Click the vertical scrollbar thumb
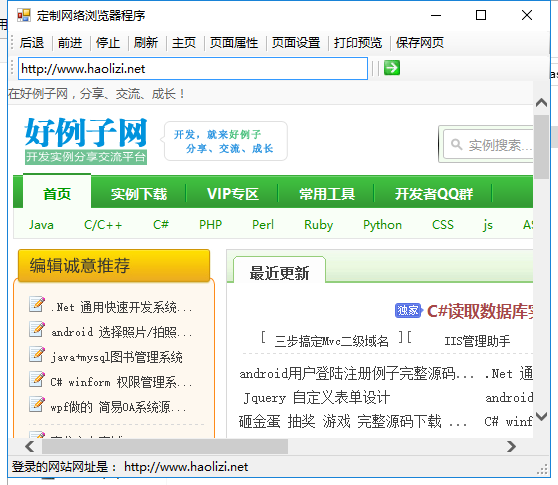 (541, 147)
